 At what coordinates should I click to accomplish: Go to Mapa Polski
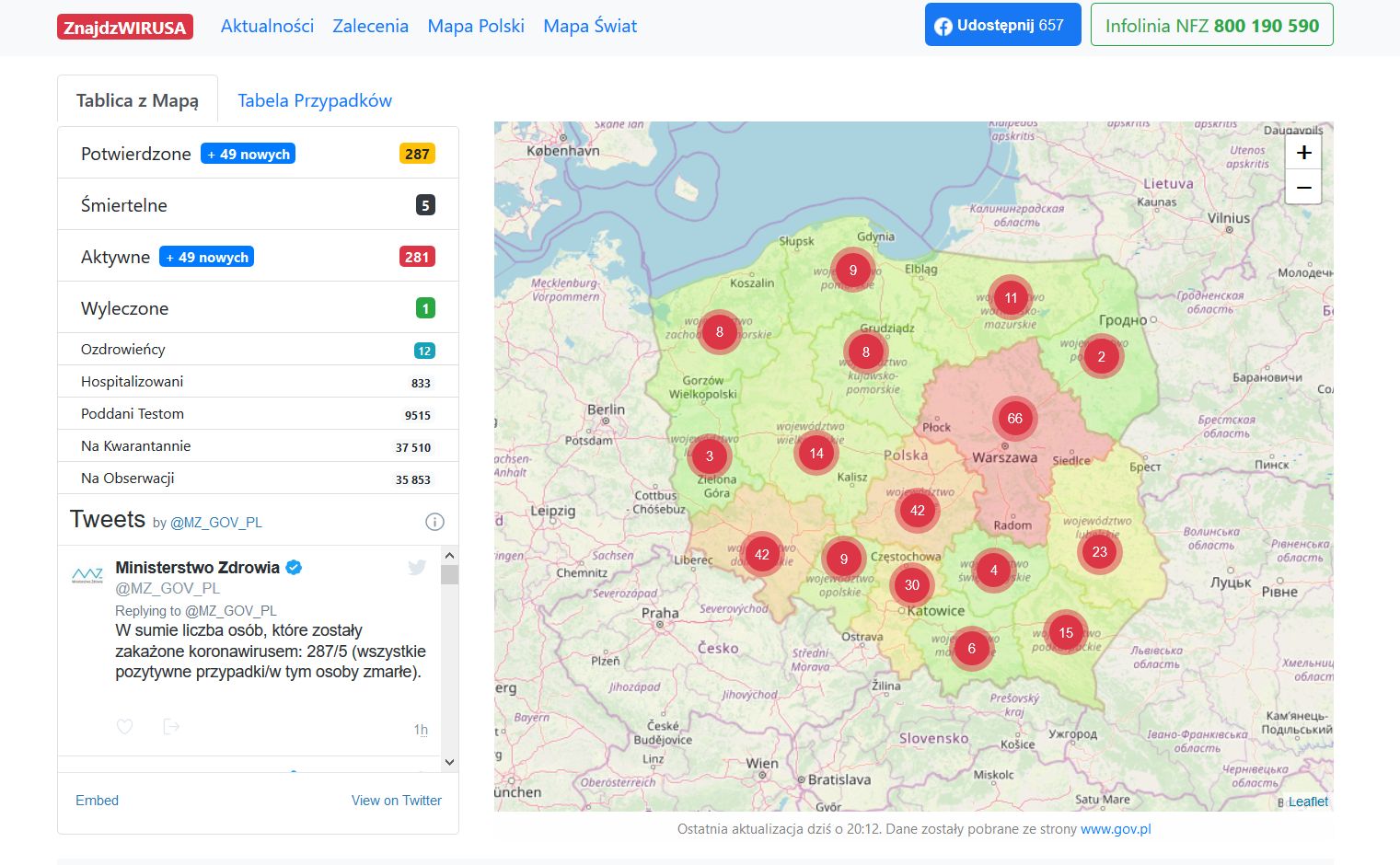coord(476,26)
